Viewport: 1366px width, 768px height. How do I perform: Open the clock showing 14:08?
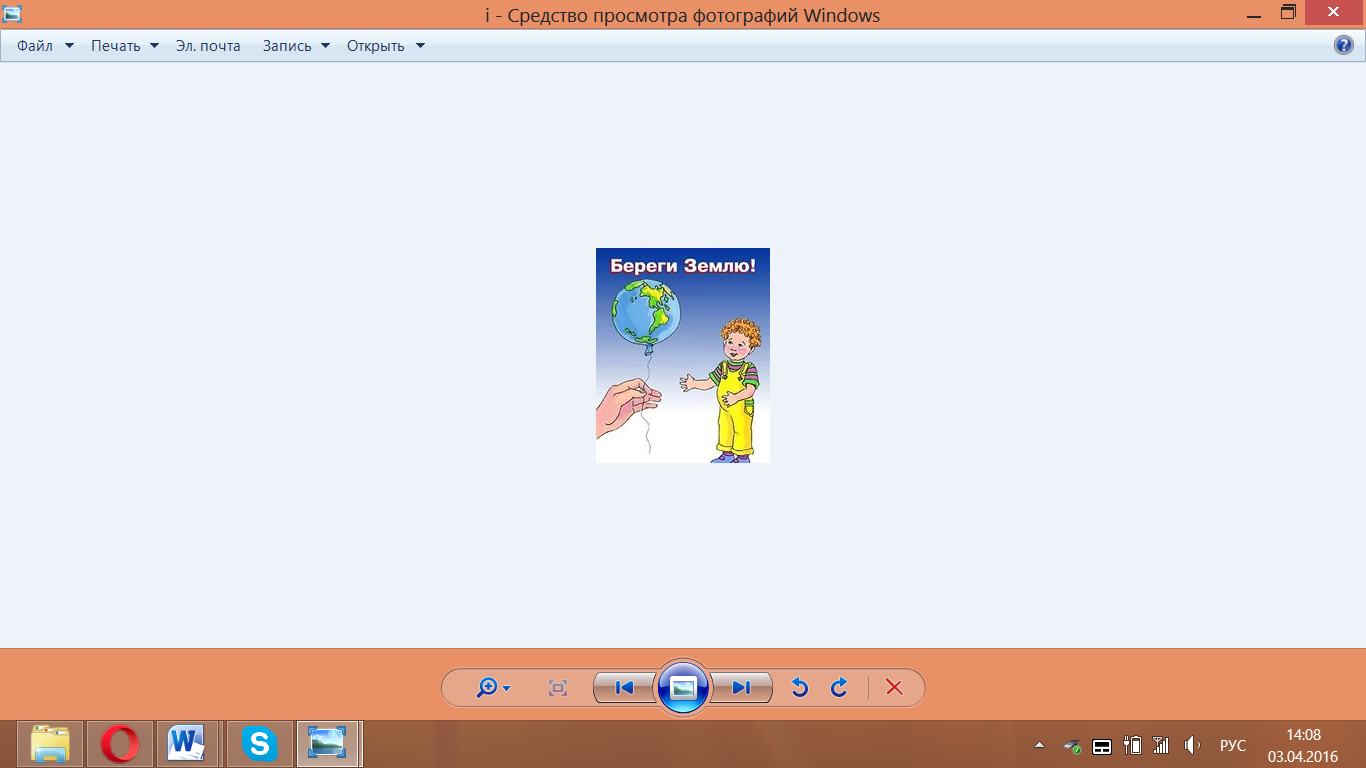click(x=1302, y=745)
